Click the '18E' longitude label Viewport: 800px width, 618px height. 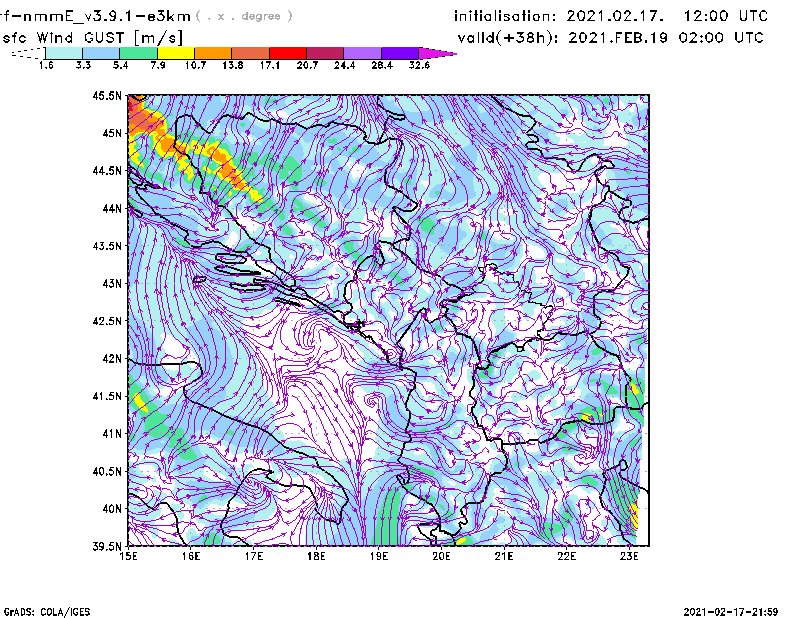tap(316, 556)
